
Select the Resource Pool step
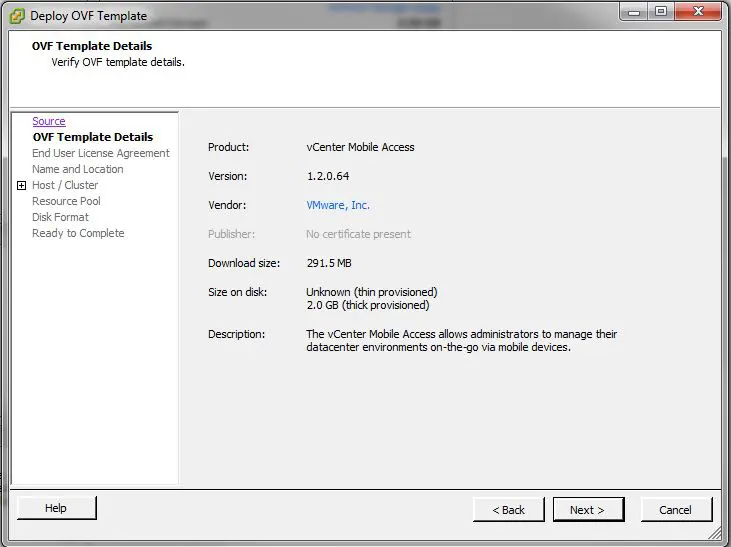tap(66, 201)
